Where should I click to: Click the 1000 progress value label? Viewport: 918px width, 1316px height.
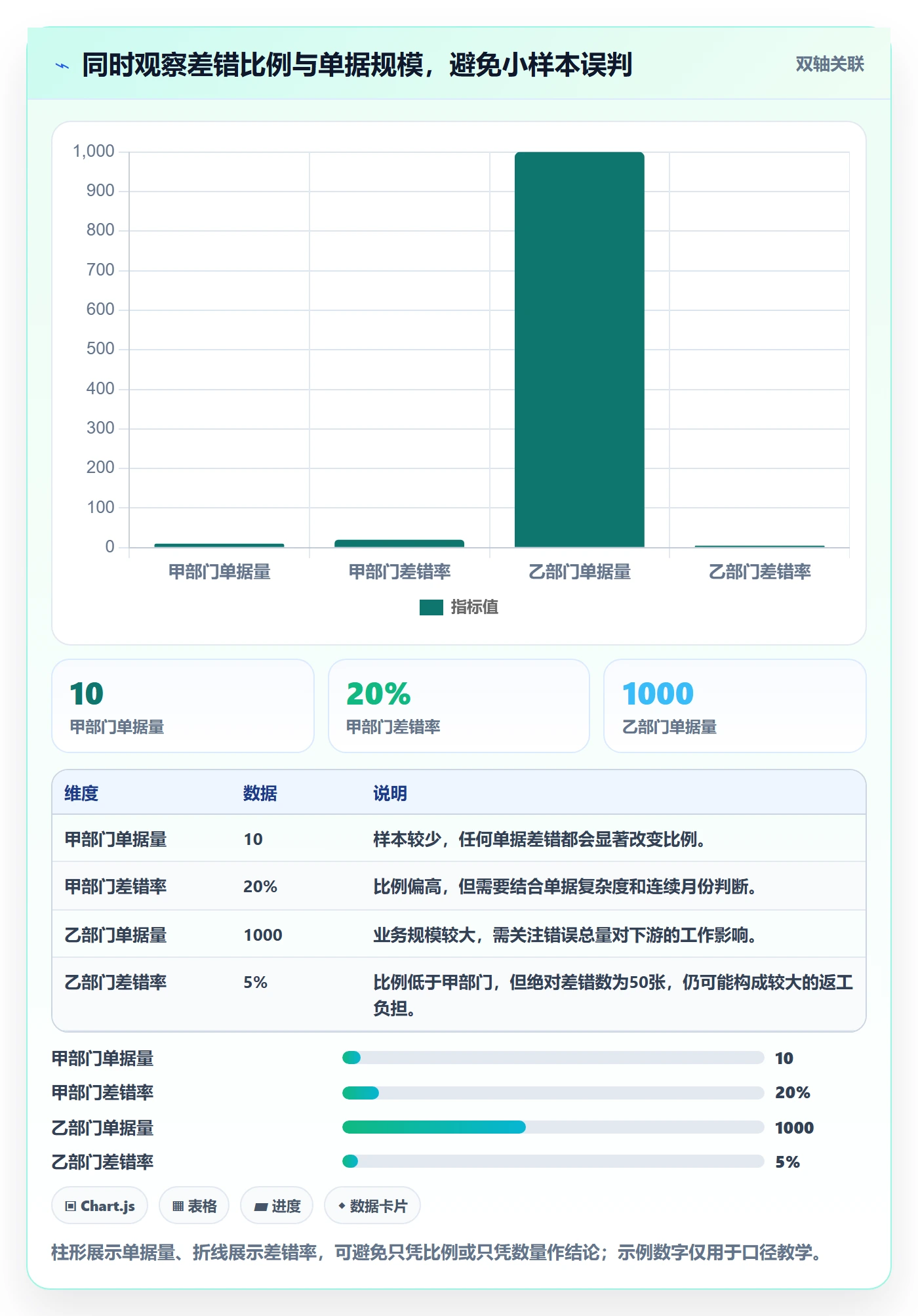point(794,1128)
